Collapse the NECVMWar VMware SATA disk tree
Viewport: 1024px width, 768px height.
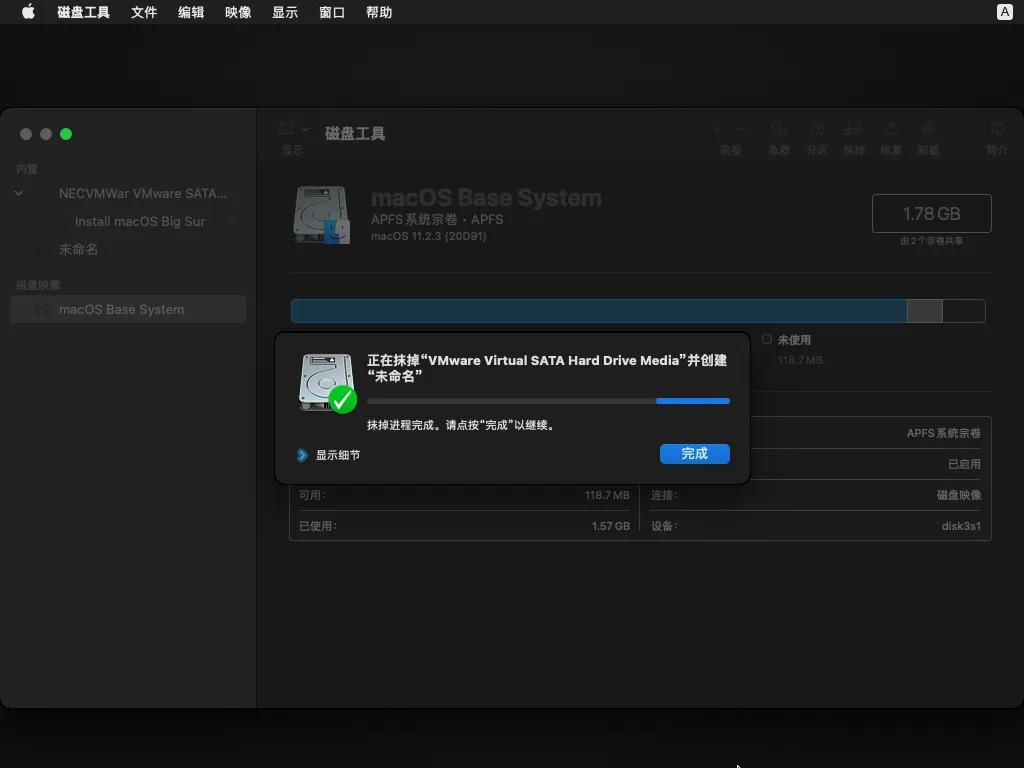point(19,193)
